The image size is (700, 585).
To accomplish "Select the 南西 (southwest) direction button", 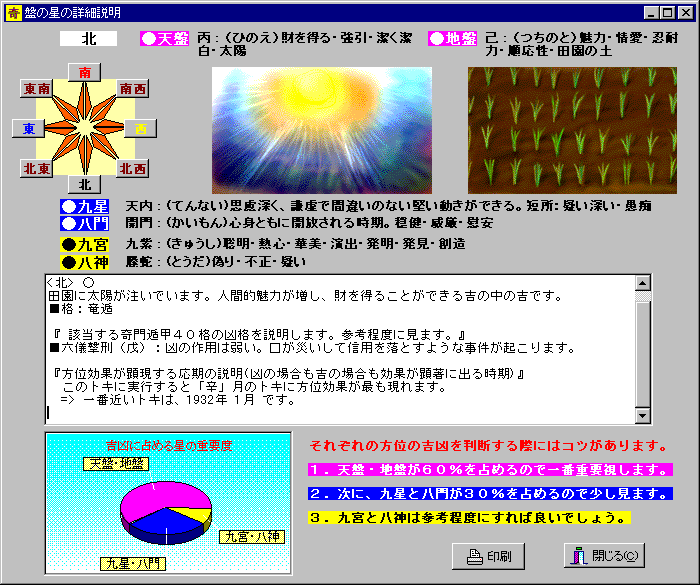I will pyautogui.click(x=132, y=88).
